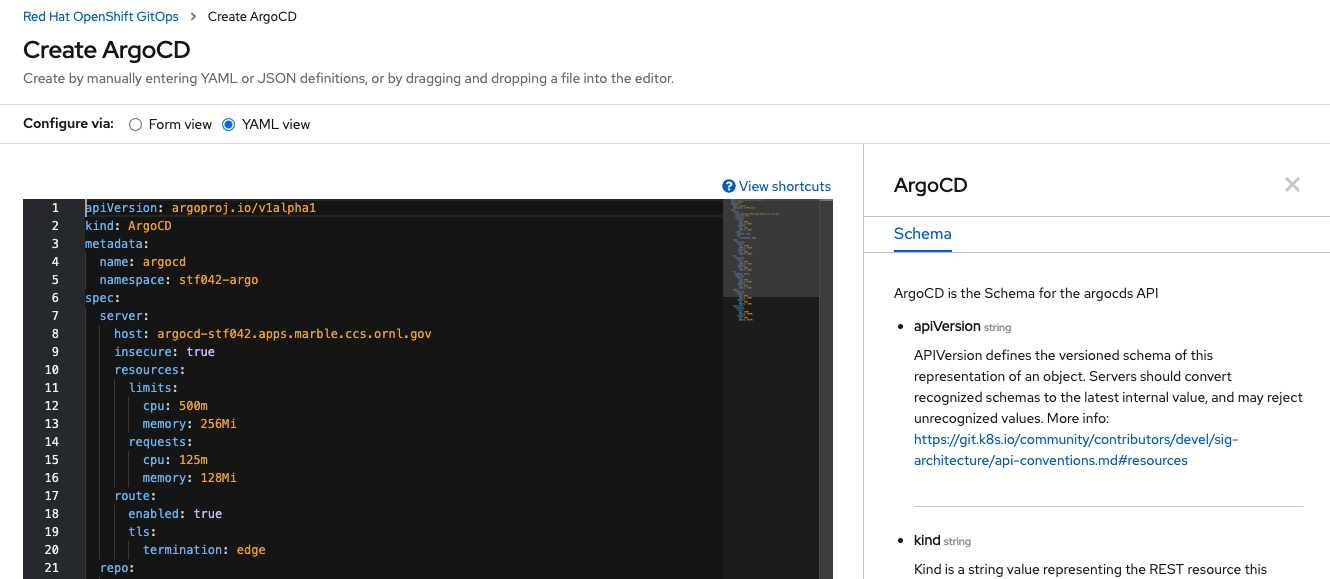This screenshot has height=579, width=1330.
Task: Select the Form view radio button
Action: [x=136, y=125]
